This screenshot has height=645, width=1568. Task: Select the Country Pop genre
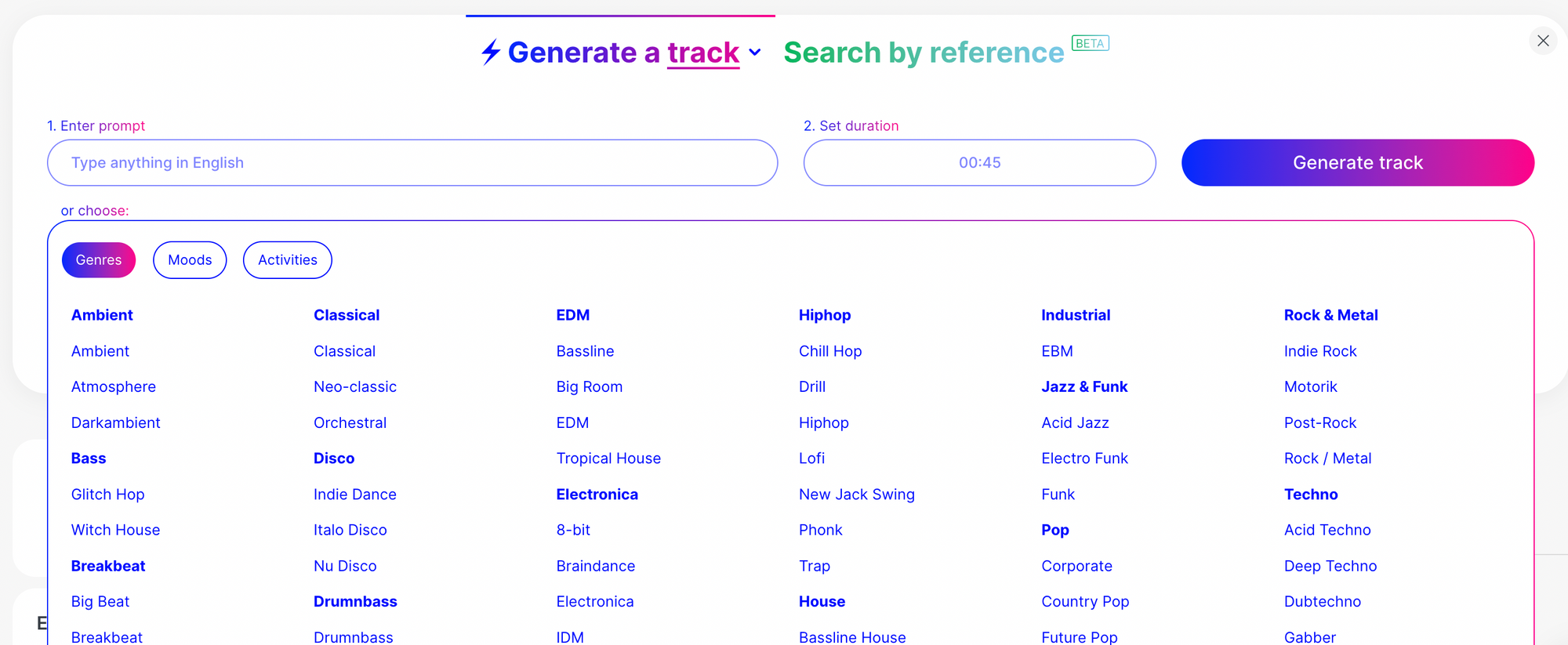pyautogui.click(x=1086, y=602)
